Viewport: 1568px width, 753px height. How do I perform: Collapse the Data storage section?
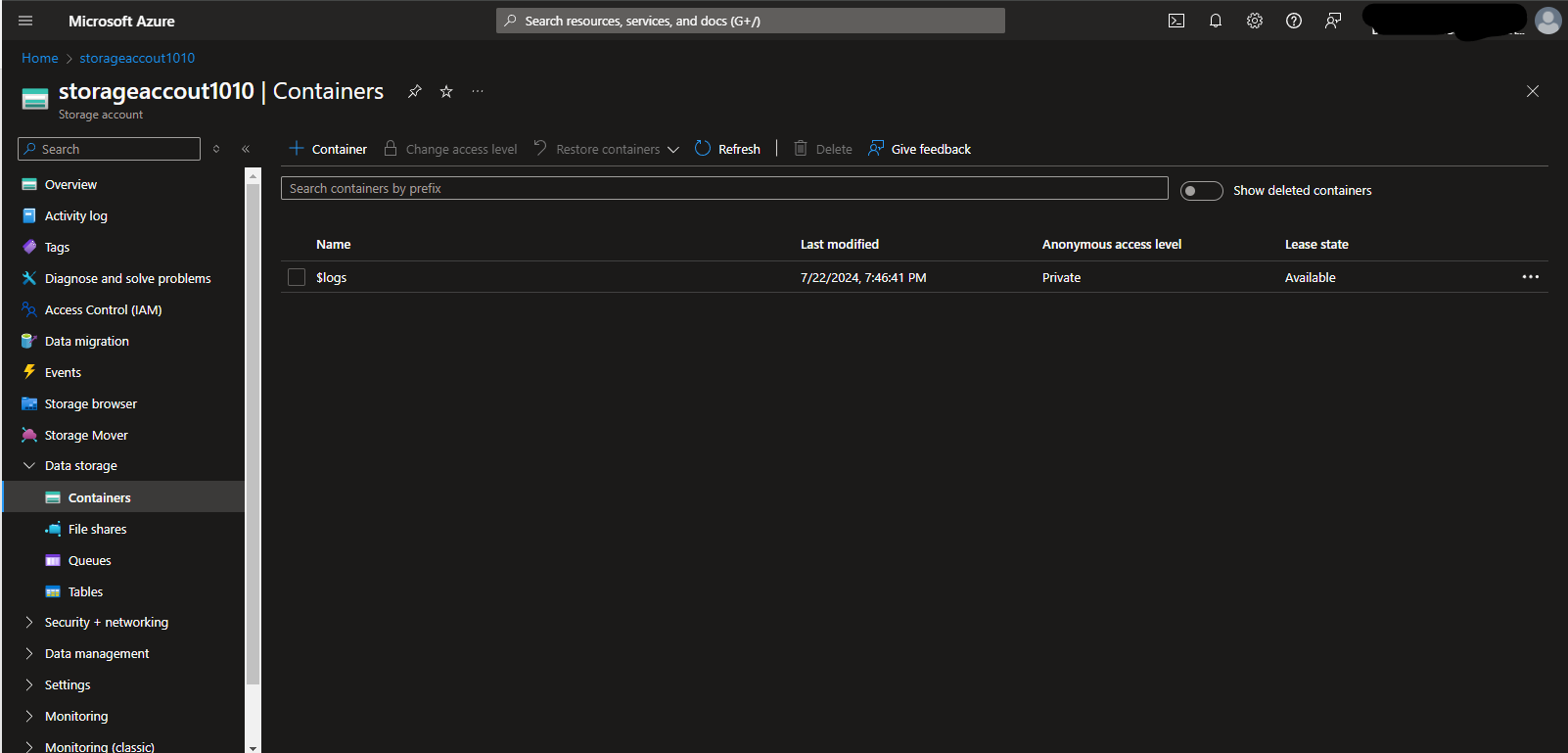click(x=29, y=466)
